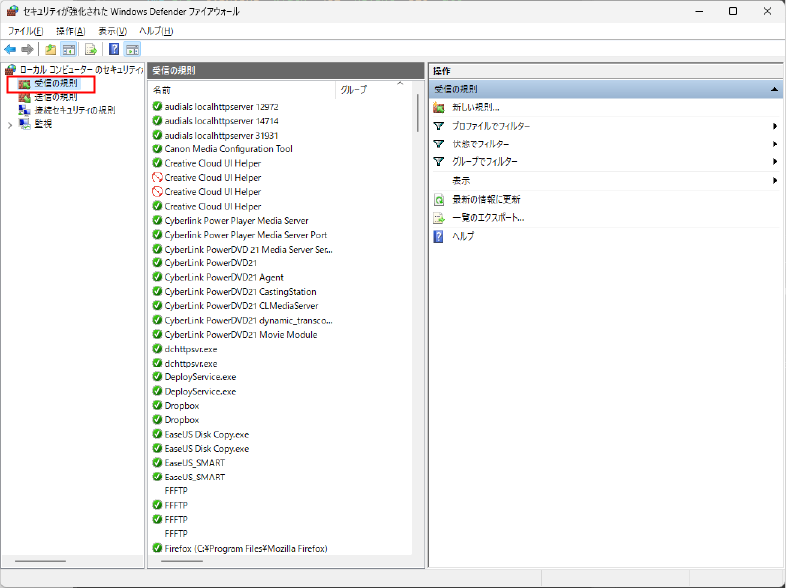Open the ファイル(F) menu

pyautogui.click(x=25, y=31)
